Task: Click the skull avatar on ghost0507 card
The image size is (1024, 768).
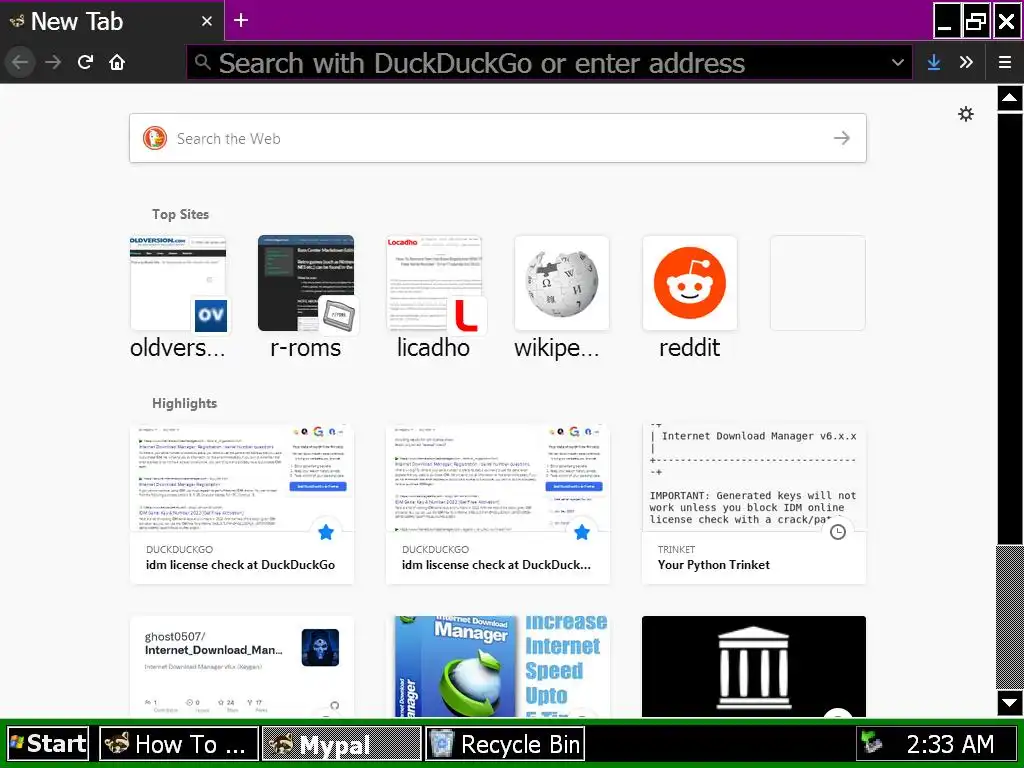Action: tap(320, 647)
